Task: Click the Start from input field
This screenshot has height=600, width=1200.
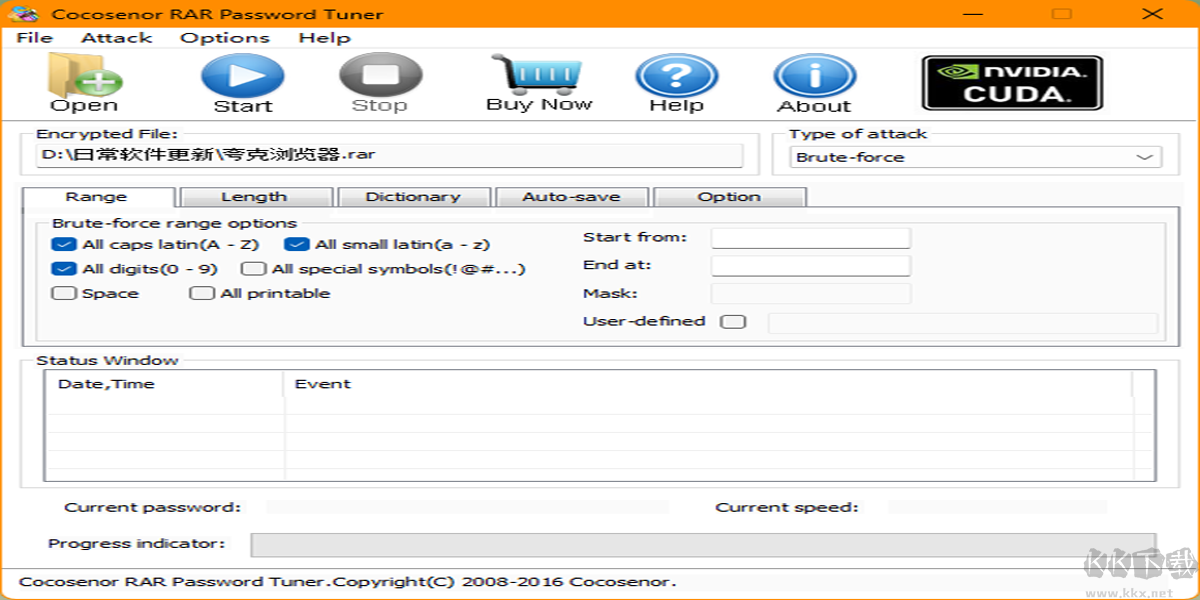Action: [x=810, y=238]
